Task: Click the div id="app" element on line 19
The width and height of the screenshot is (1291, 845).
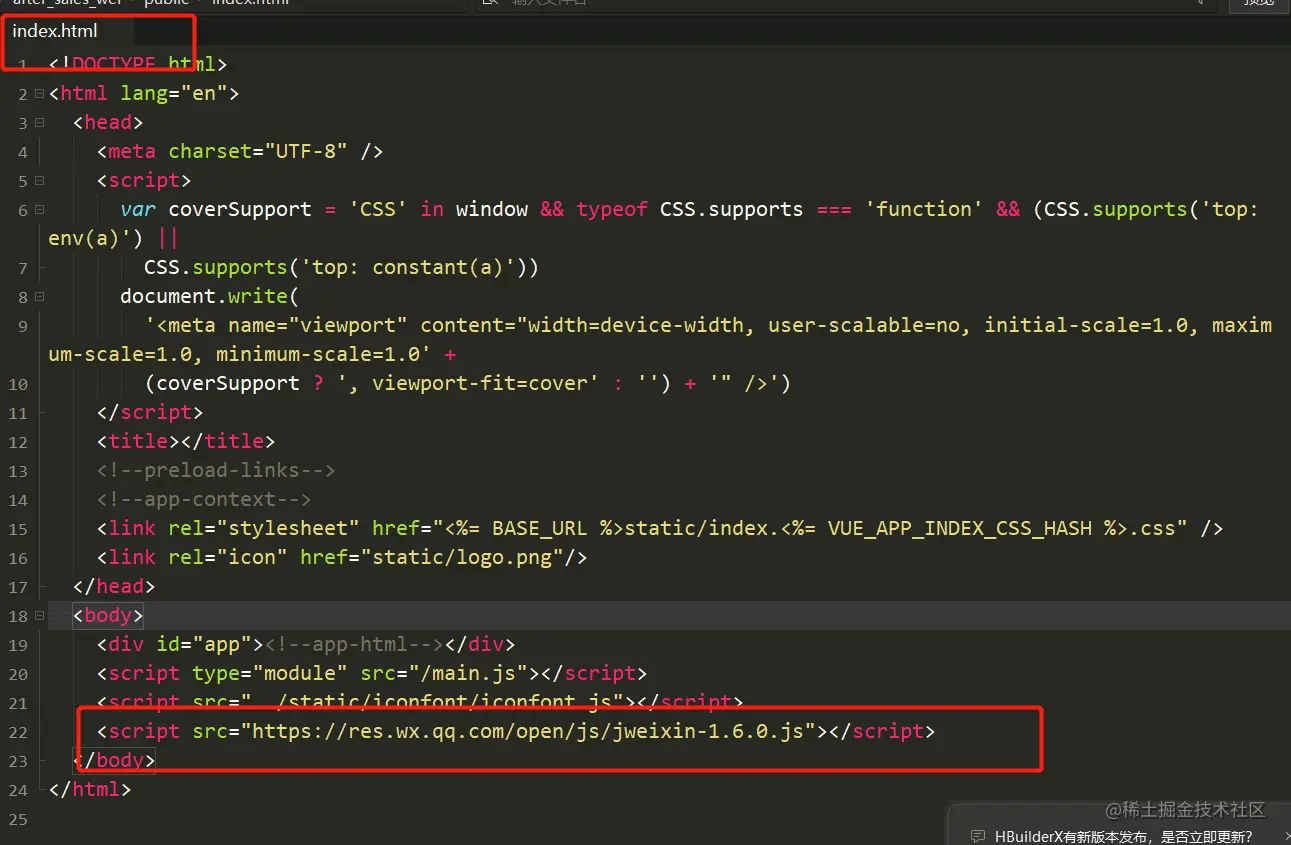Action: point(306,645)
